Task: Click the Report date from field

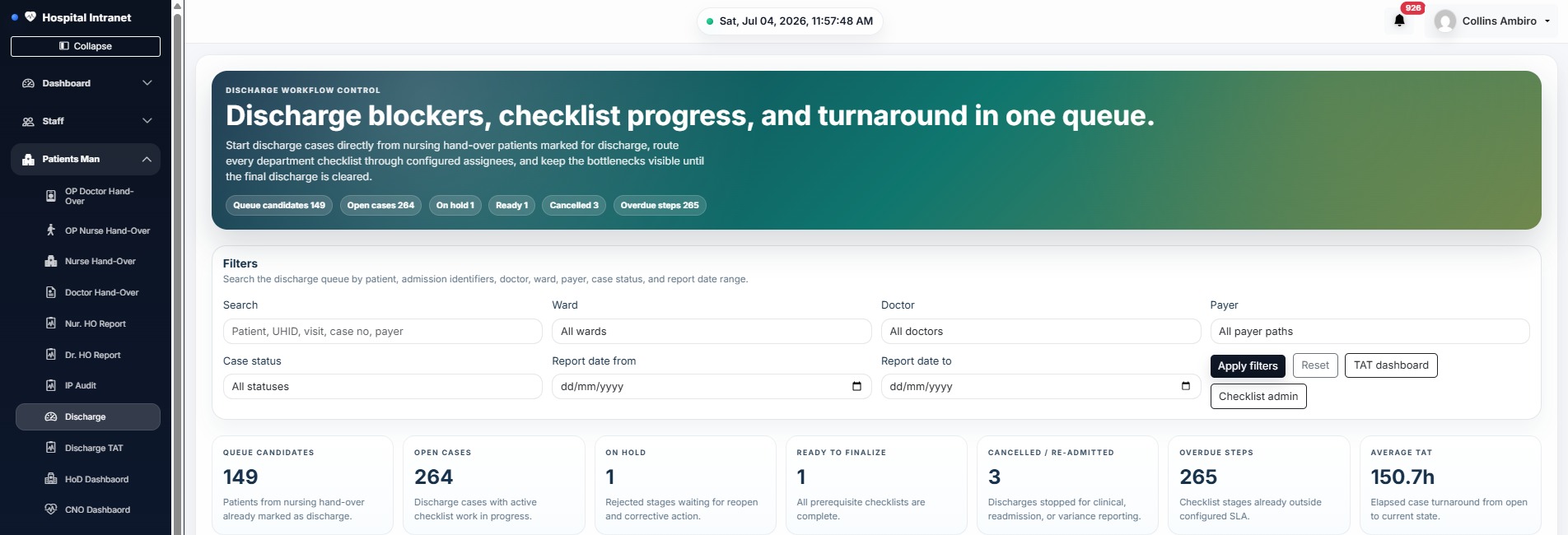Action: [x=712, y=386]
